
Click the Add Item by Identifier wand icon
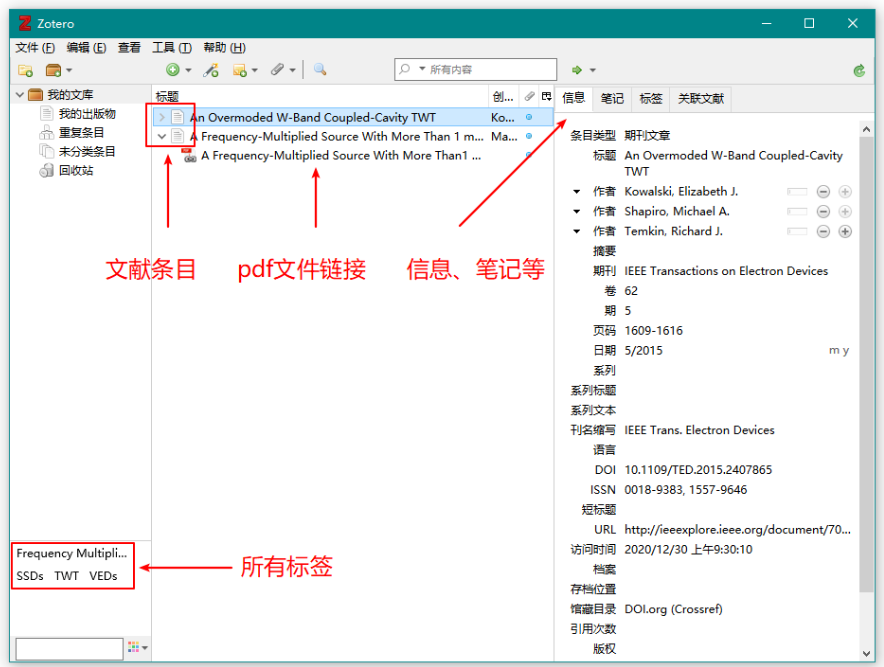(211, 70)
